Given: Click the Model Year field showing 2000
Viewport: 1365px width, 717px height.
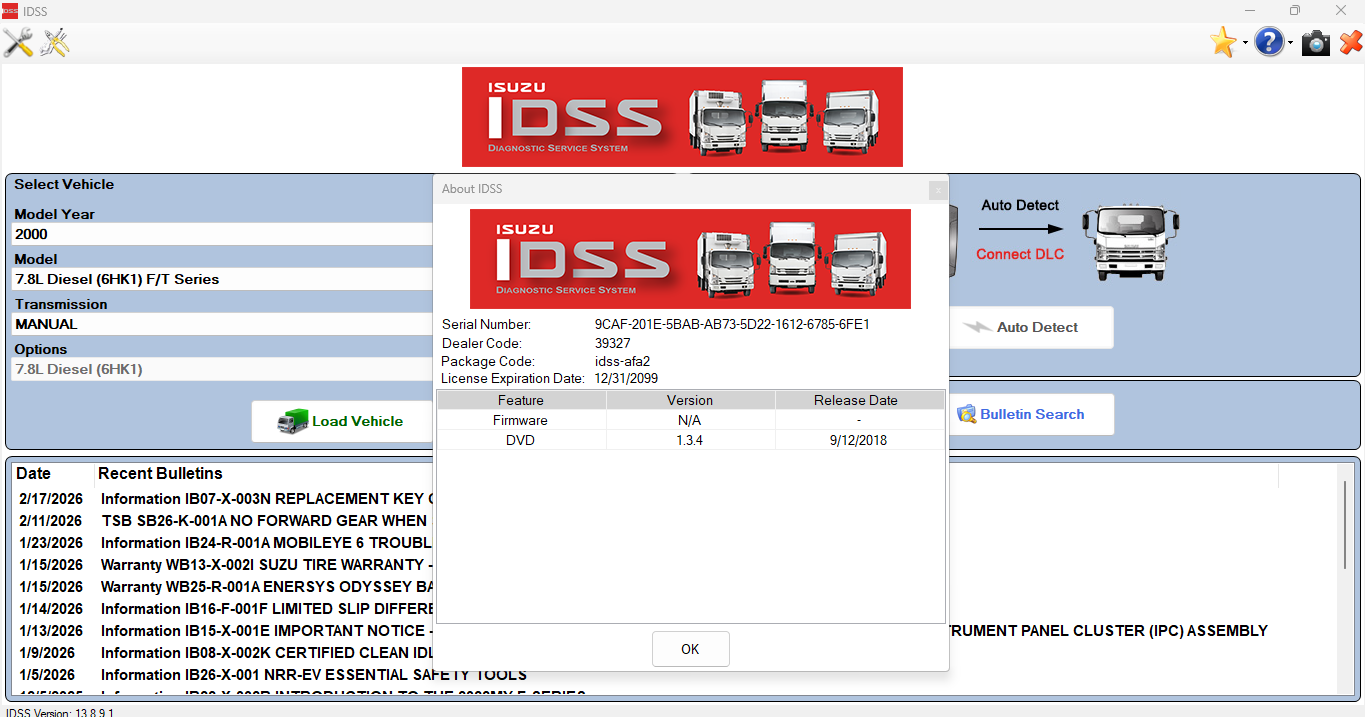Looking at the screenshot, I should [x=222, y=234].
